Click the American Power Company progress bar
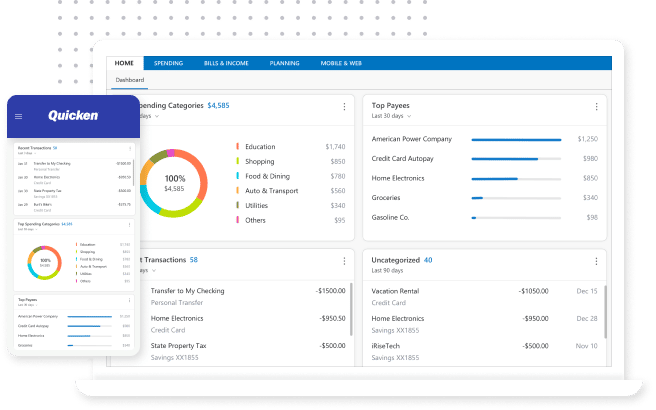The image size is (656, 410). pos(520,139)
